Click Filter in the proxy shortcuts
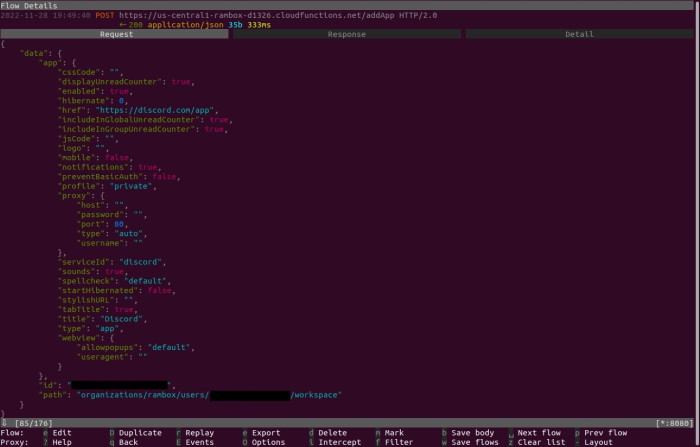This screenshot has height=447, width=700. coord(399,441)
